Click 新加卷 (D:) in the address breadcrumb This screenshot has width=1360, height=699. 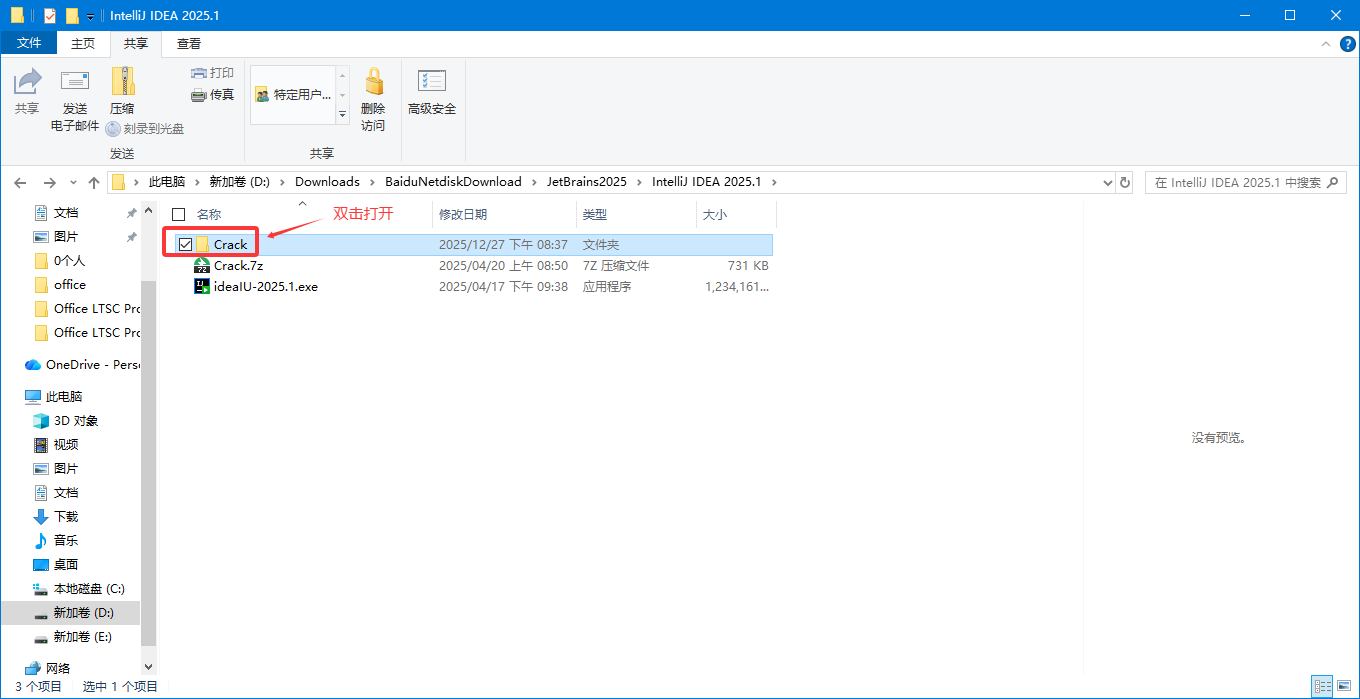pyautogui.click(x=238, y=182)
